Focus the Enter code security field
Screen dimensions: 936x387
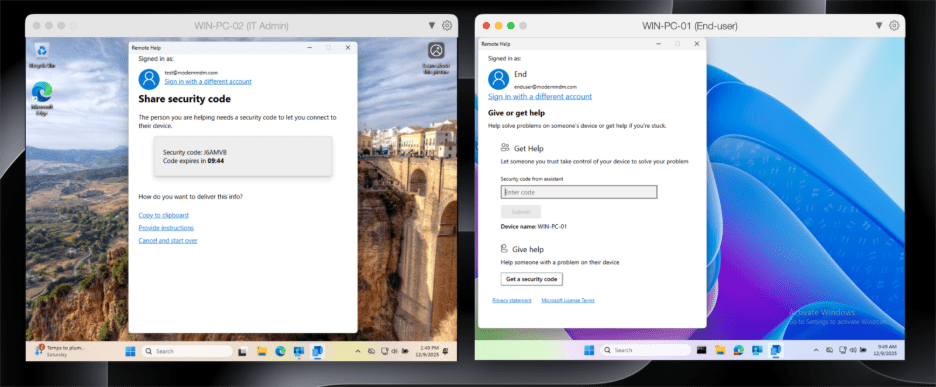coord(579,192)
